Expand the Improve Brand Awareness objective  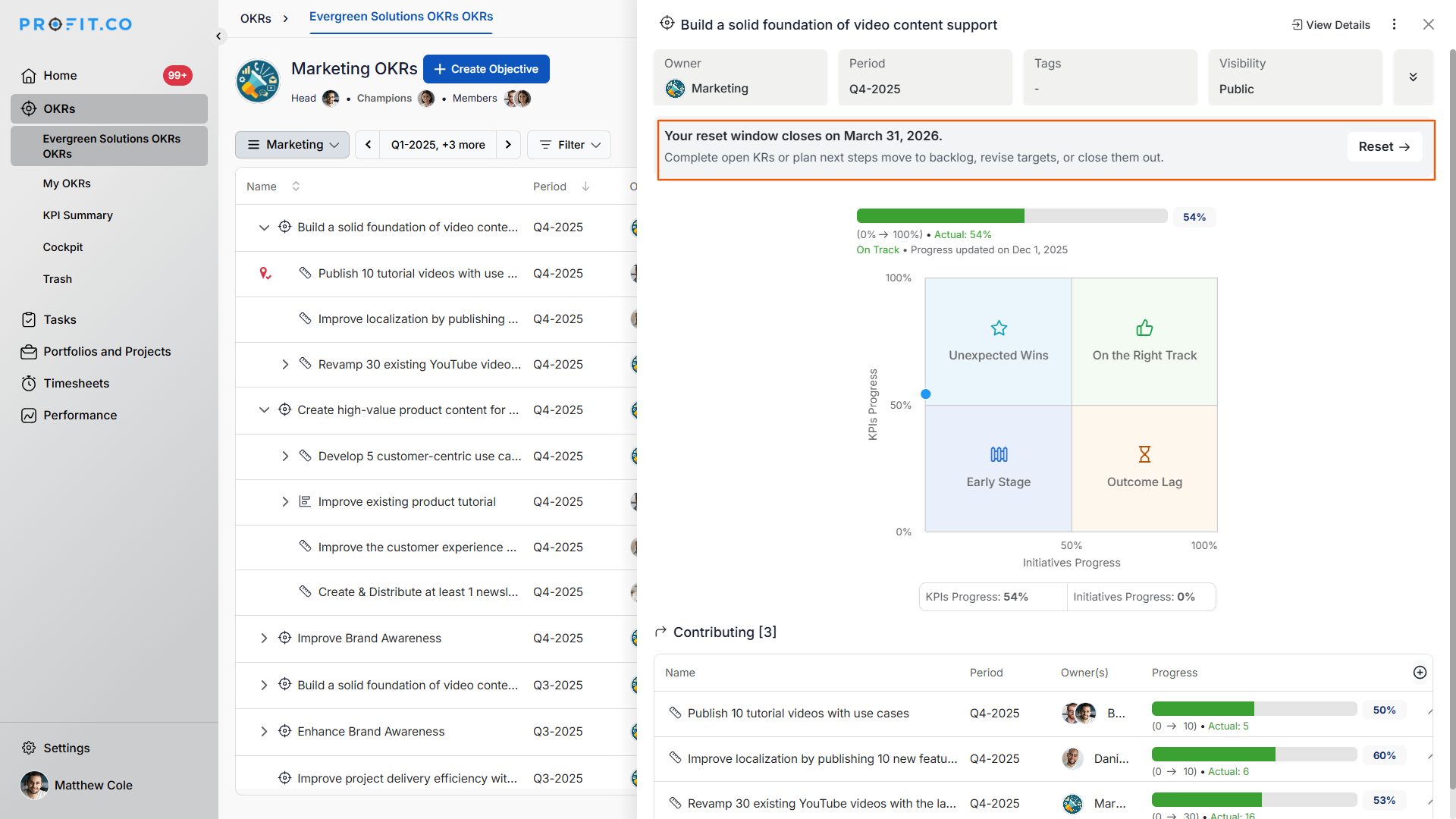click(264, 639)
